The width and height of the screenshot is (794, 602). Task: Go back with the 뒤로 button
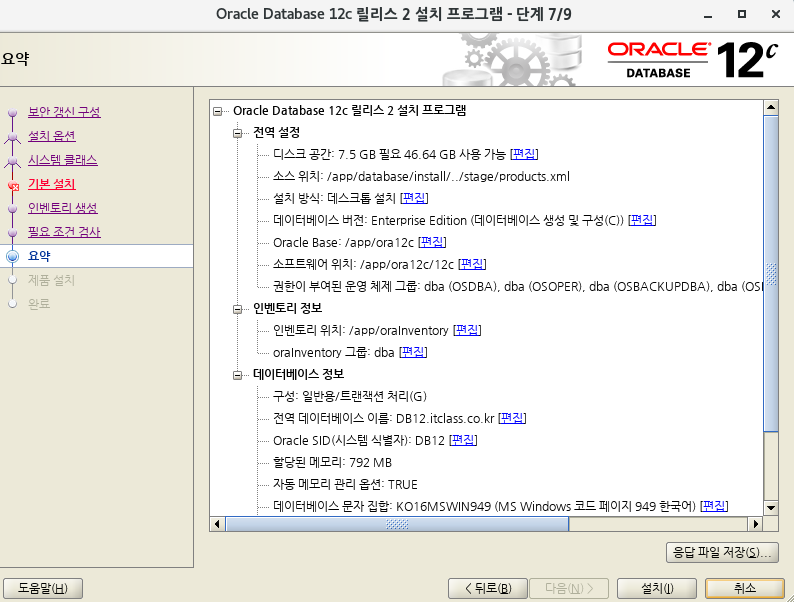tap(488, 588)
